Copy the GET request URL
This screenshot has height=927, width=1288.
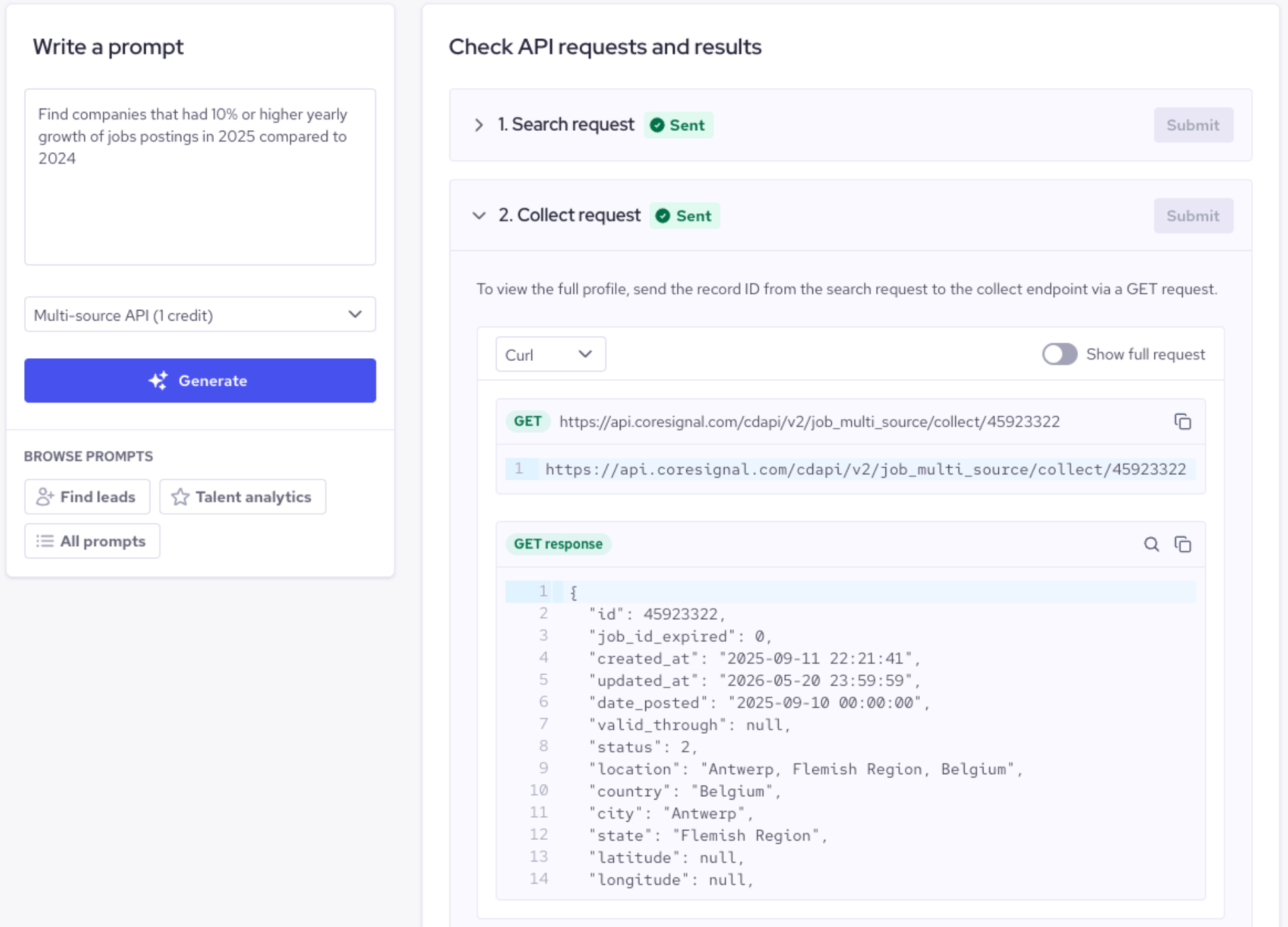(x=1182, y=421)
